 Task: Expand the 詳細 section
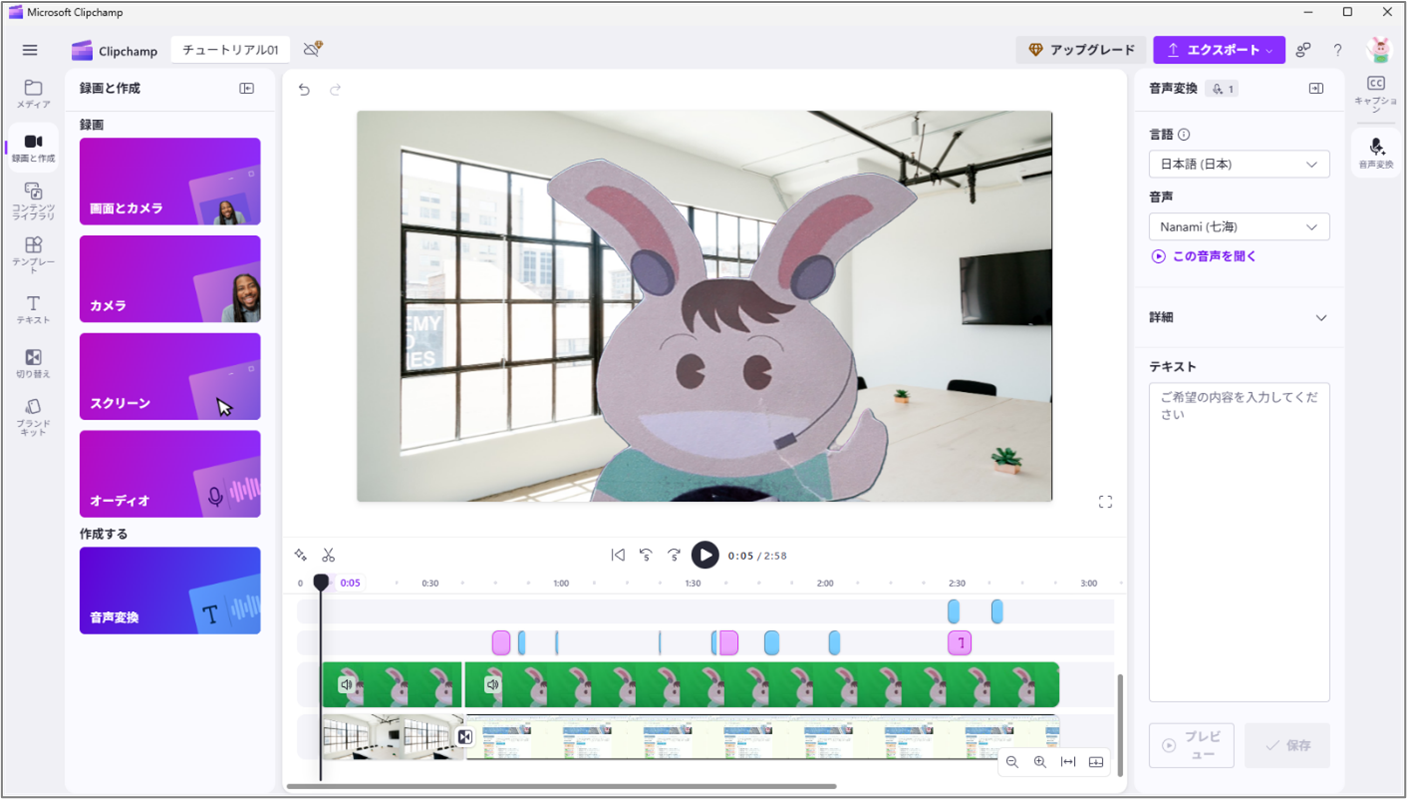click(x=1320, y=318)
